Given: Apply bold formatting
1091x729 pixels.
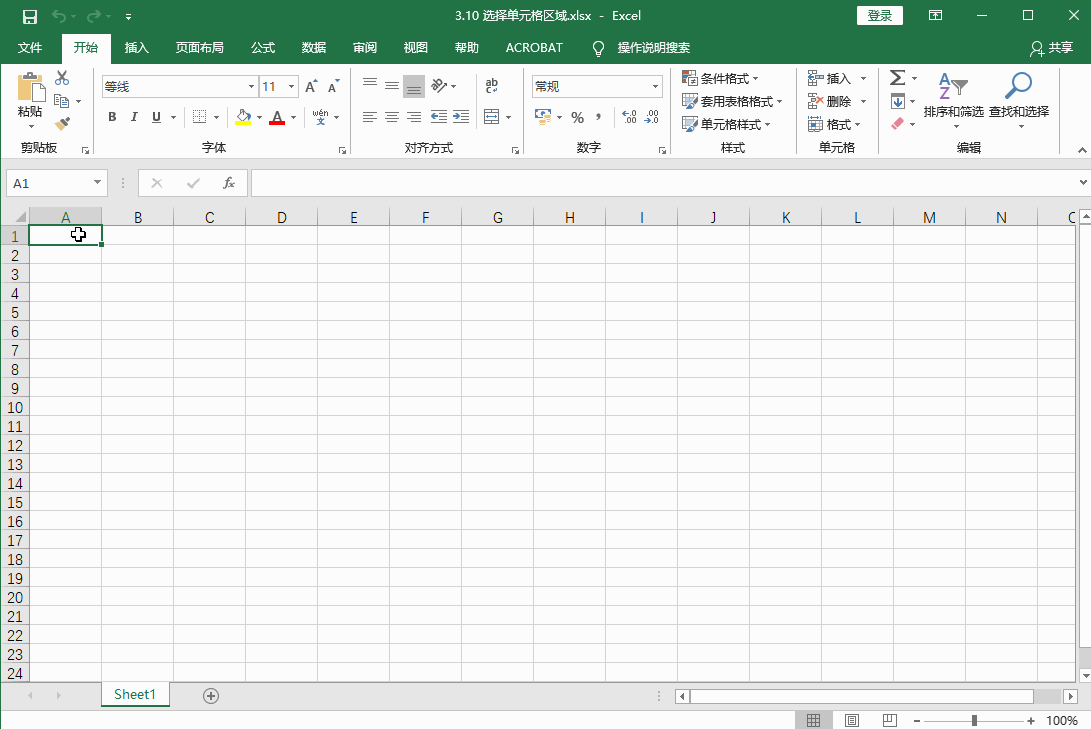Looking at the screenshot, I should 112,117.
